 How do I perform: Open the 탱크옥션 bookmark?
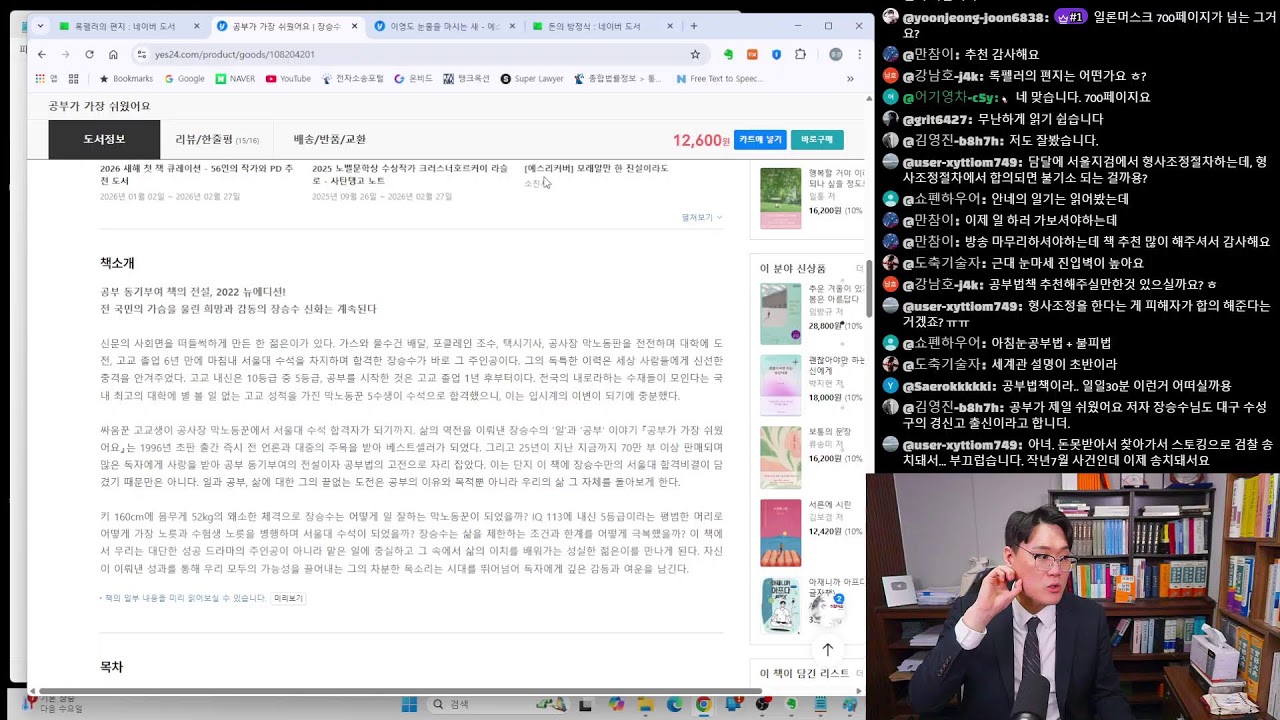pyautogui.click(x=466, y=79)
